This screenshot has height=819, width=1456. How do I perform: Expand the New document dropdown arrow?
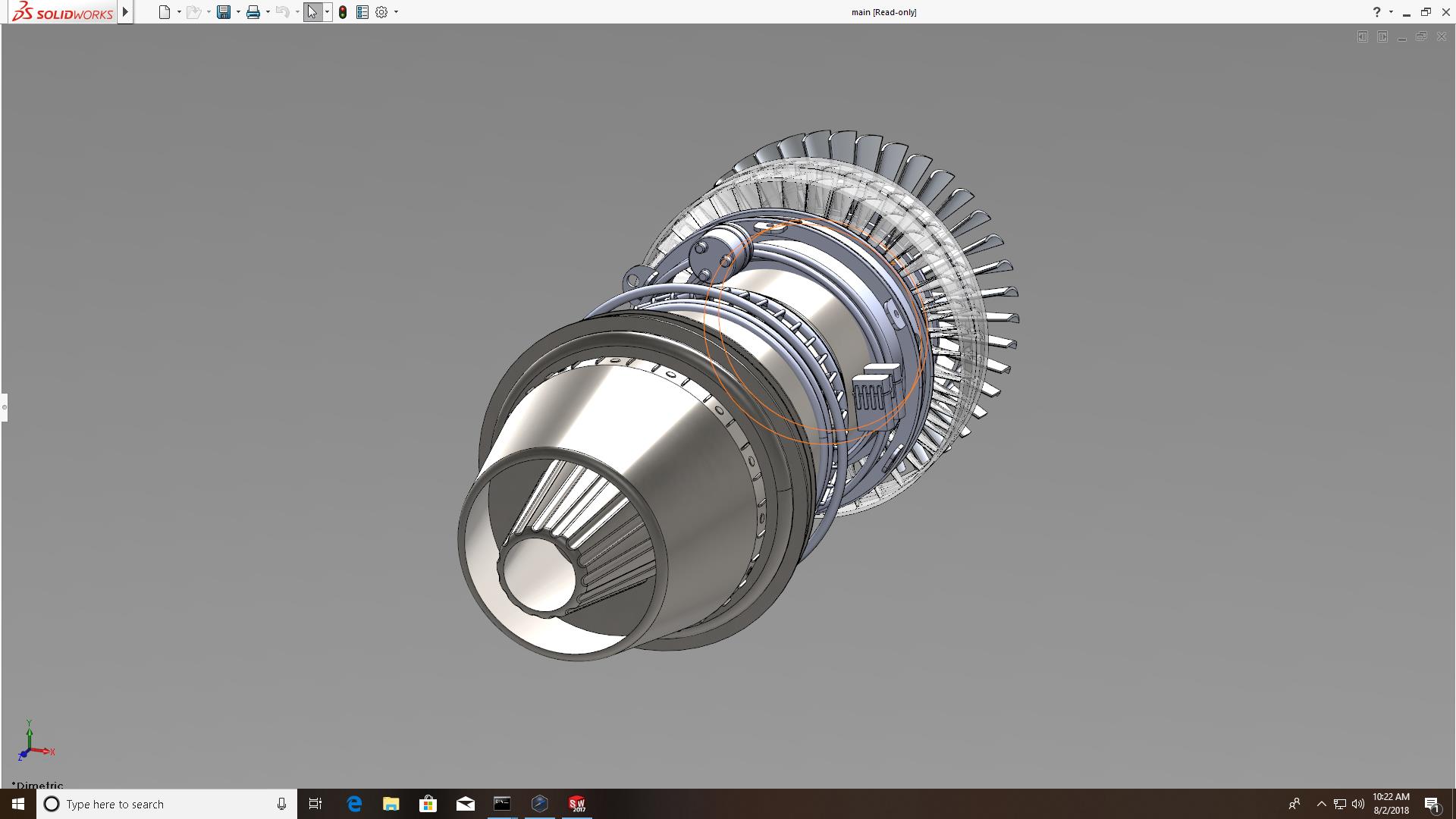pyautogui.click(x=179, y=12)
